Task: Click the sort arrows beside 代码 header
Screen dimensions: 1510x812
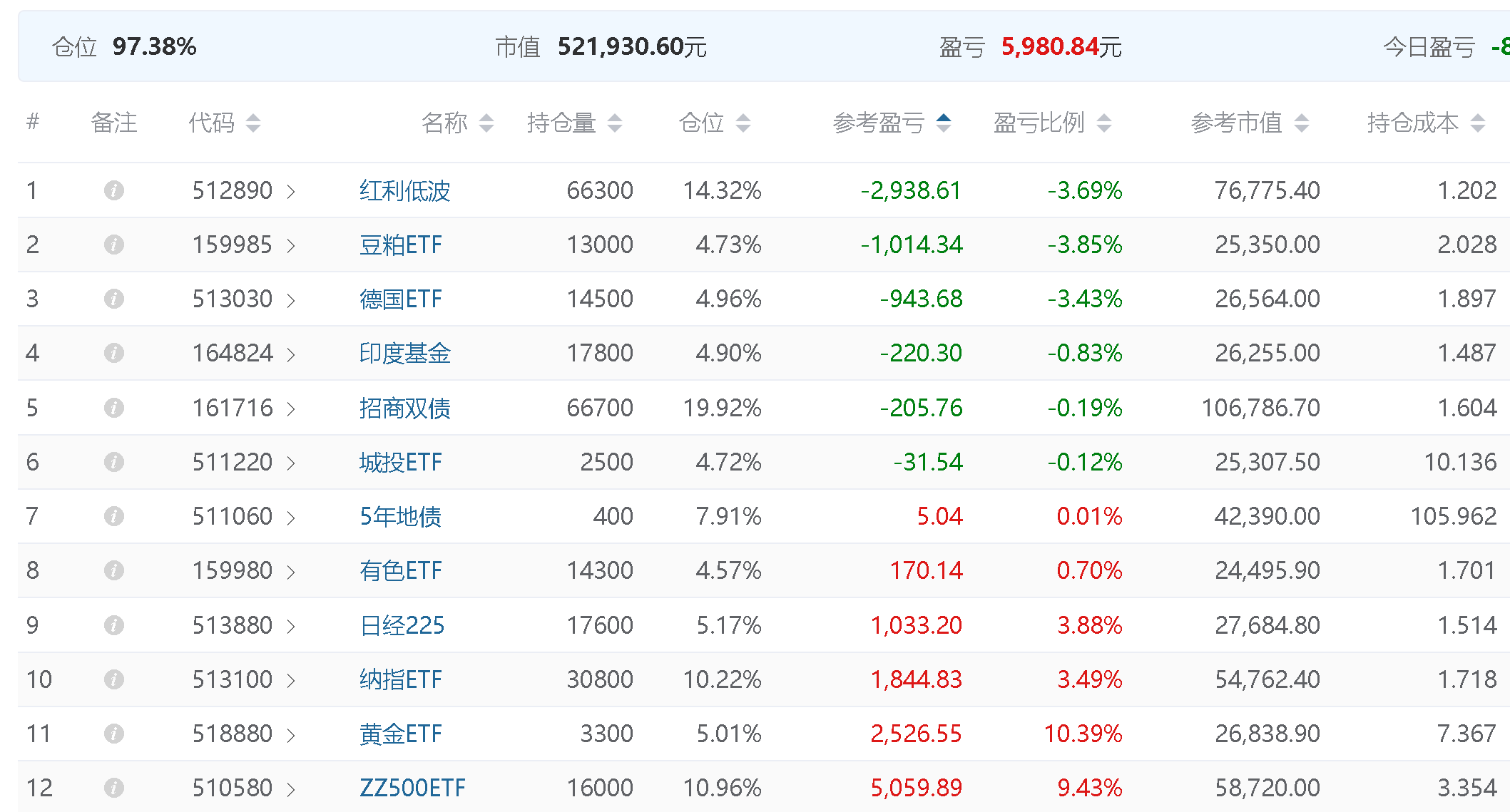Action: click(x=253, y=123)
